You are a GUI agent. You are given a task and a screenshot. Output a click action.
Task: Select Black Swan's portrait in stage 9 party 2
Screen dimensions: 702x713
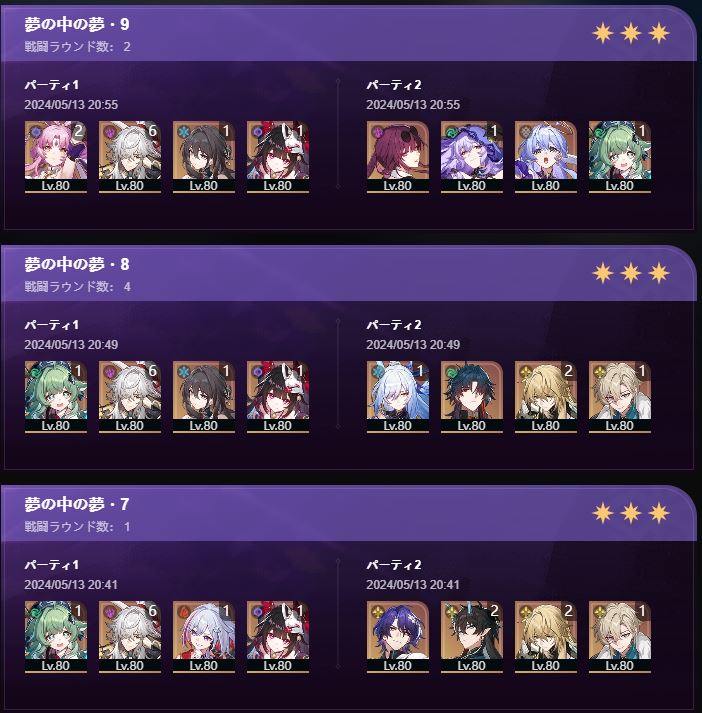[471, 157]
